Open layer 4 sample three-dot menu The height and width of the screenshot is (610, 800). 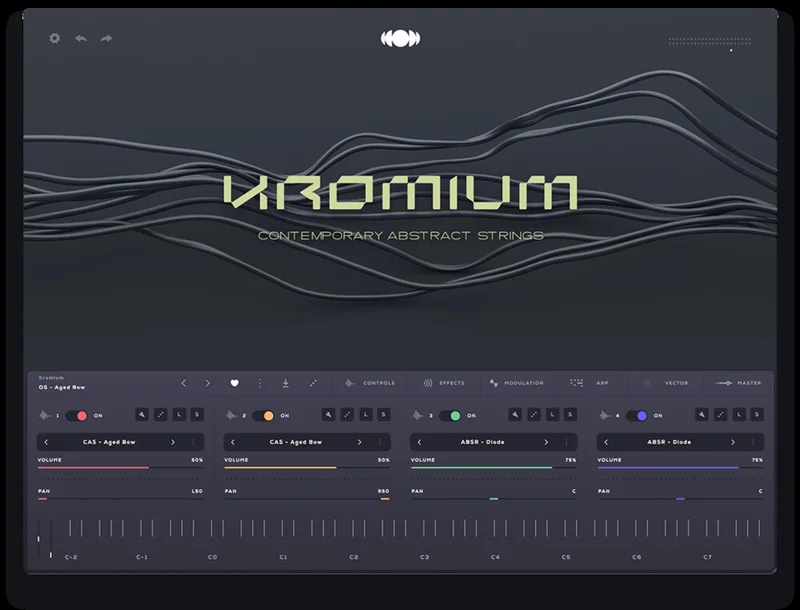[x=754, y=442]
